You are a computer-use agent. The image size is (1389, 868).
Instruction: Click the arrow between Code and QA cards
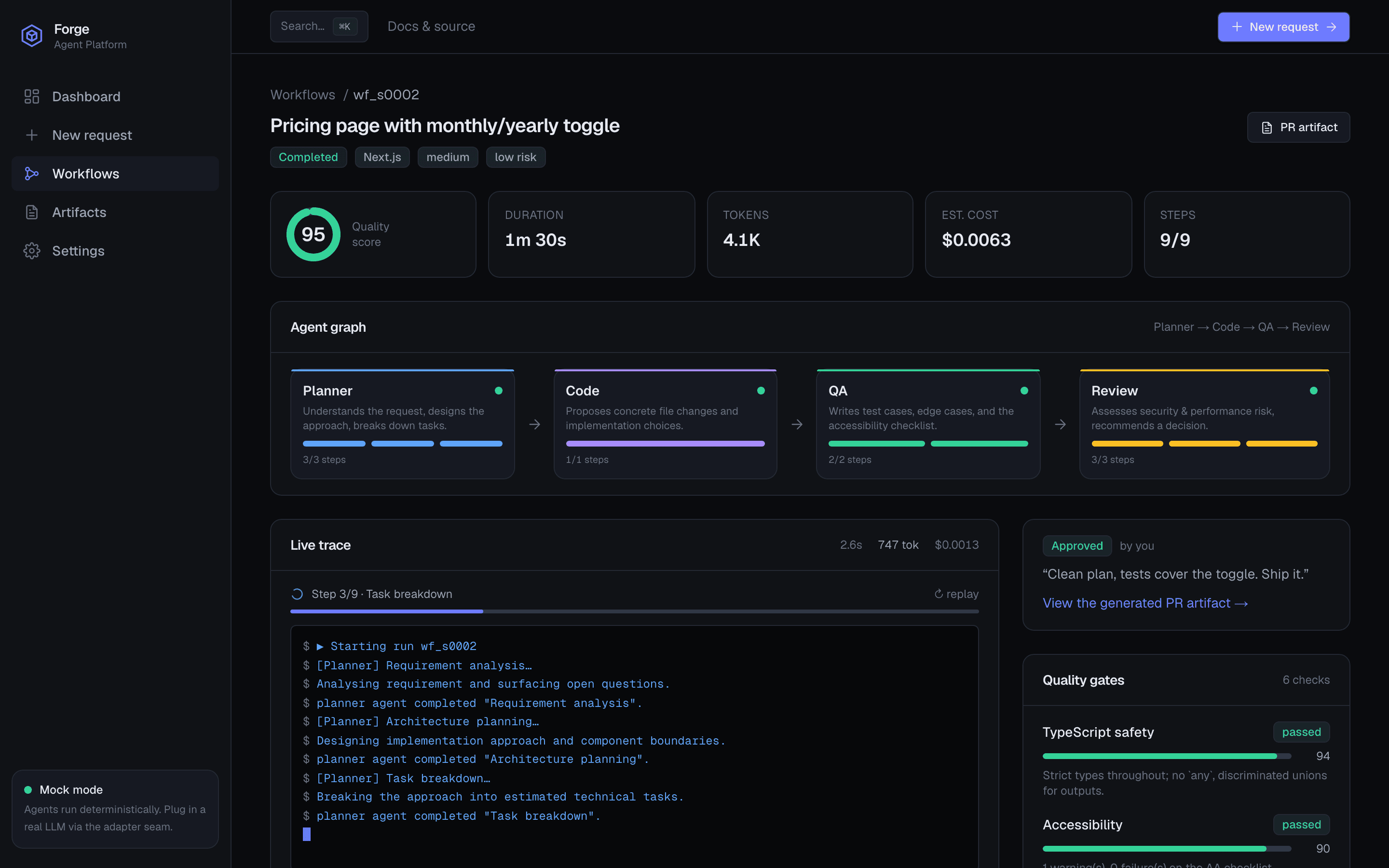click(797, 424)
